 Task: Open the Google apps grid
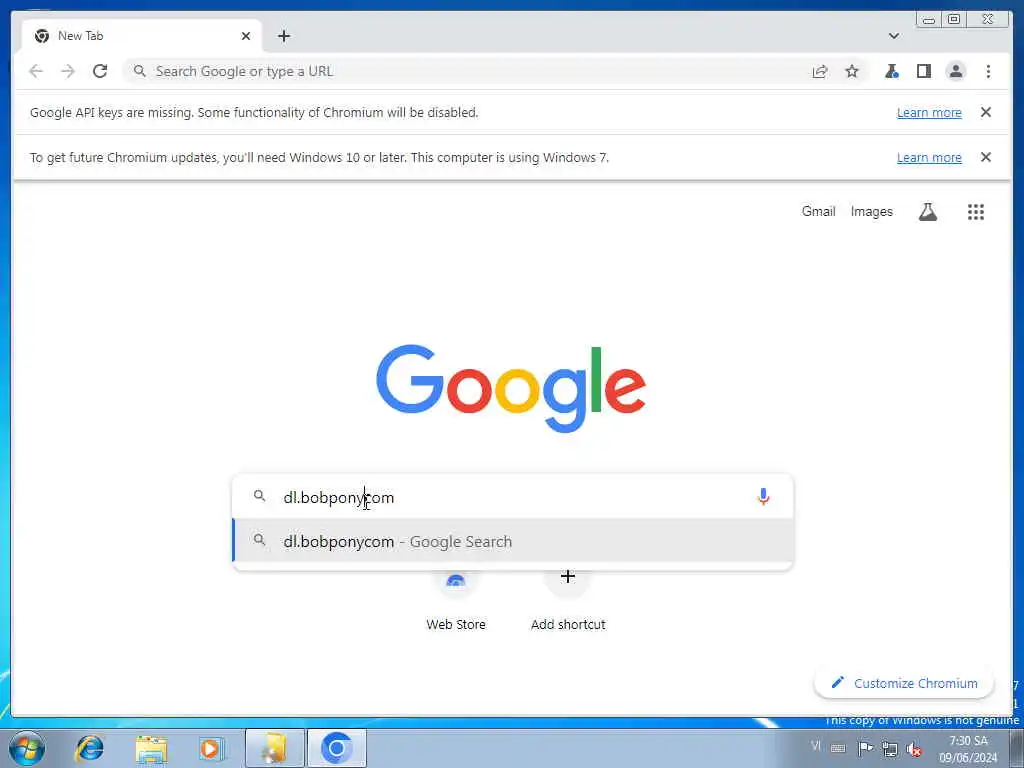tap(976, 212)
